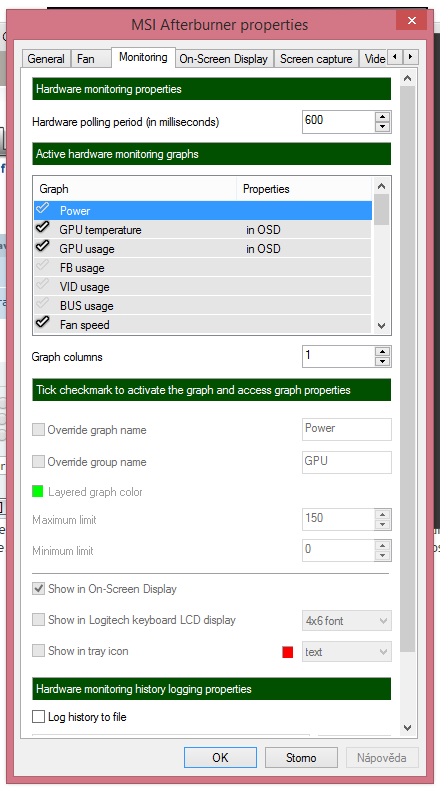The image size is (448, 791).
Task: Open the On-Screen Display tab
Action: click(223, 59)
